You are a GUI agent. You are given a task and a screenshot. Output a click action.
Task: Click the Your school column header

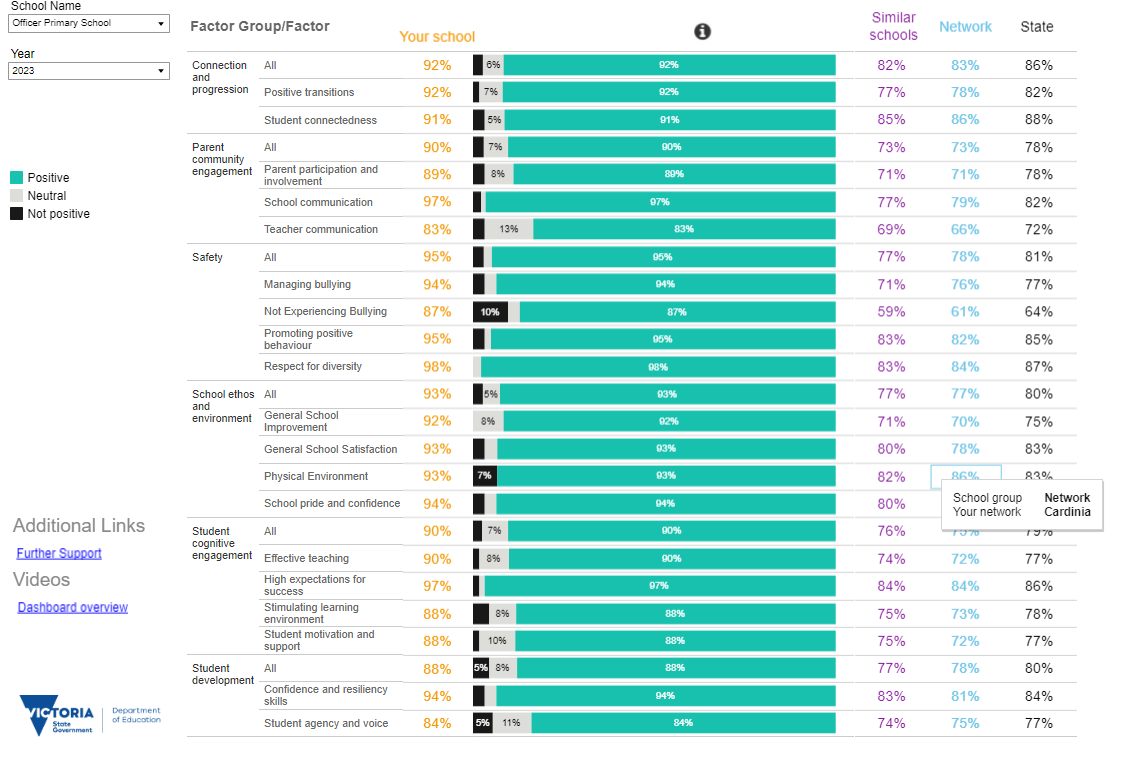[x=437, y=37]
